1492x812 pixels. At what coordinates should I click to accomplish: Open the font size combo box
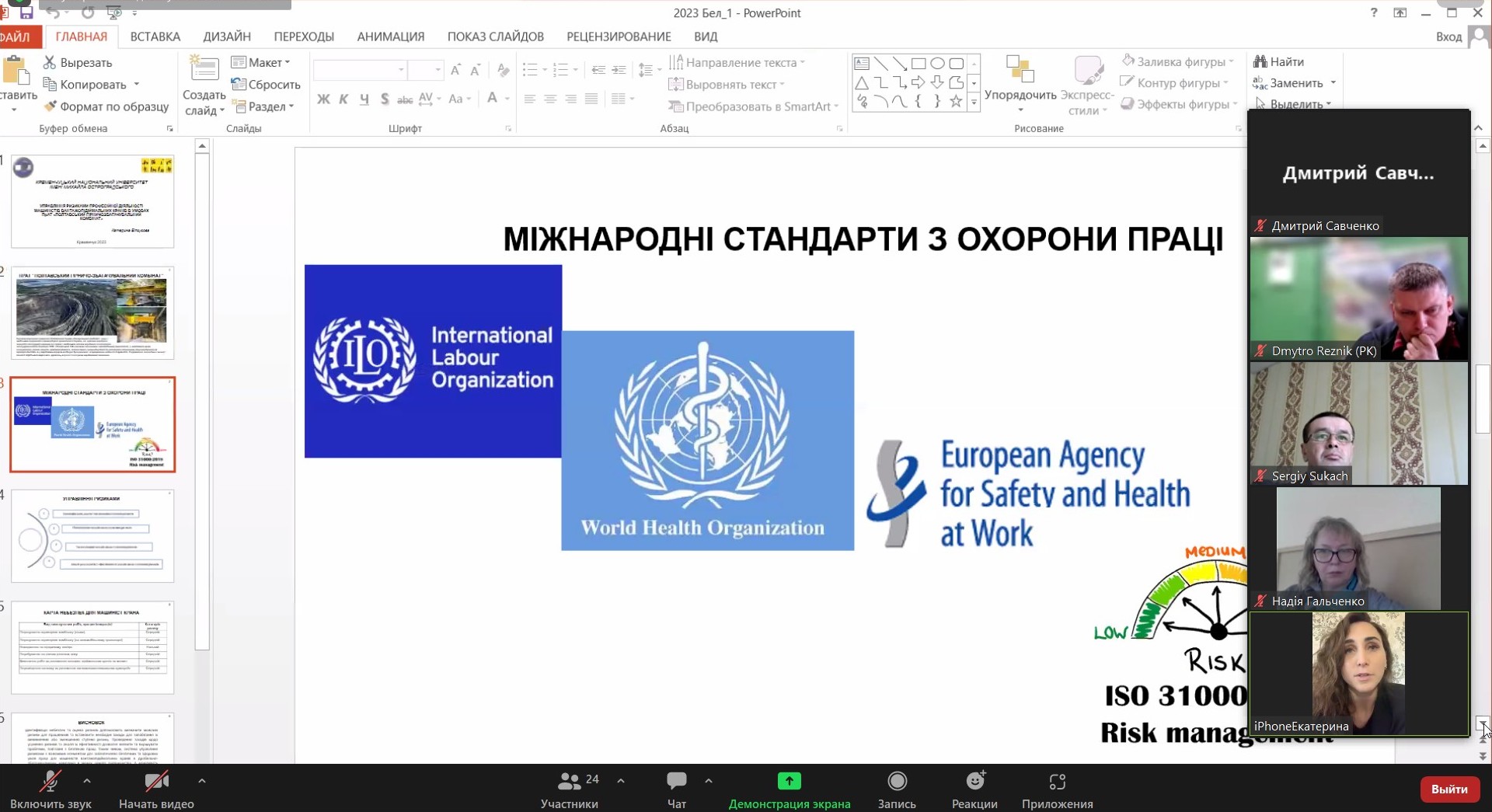coord(427,70)
